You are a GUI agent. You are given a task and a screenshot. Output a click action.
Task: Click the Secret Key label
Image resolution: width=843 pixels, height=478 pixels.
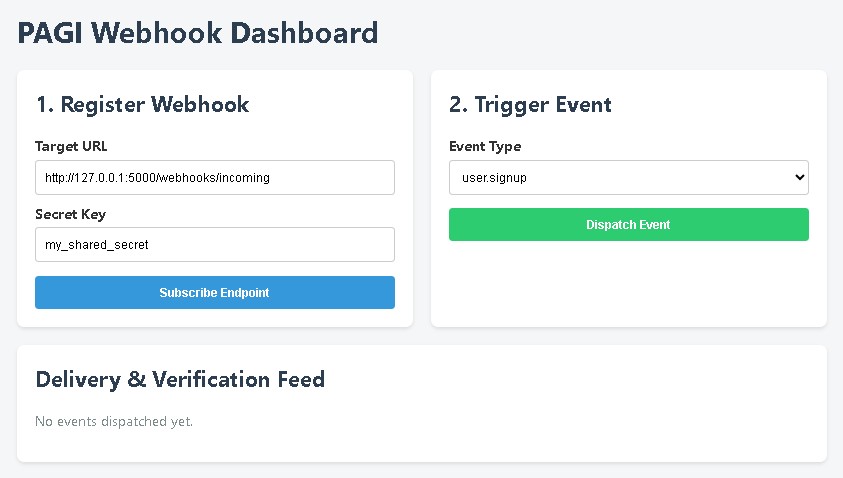pyautogui.click(x=70, y=214)
